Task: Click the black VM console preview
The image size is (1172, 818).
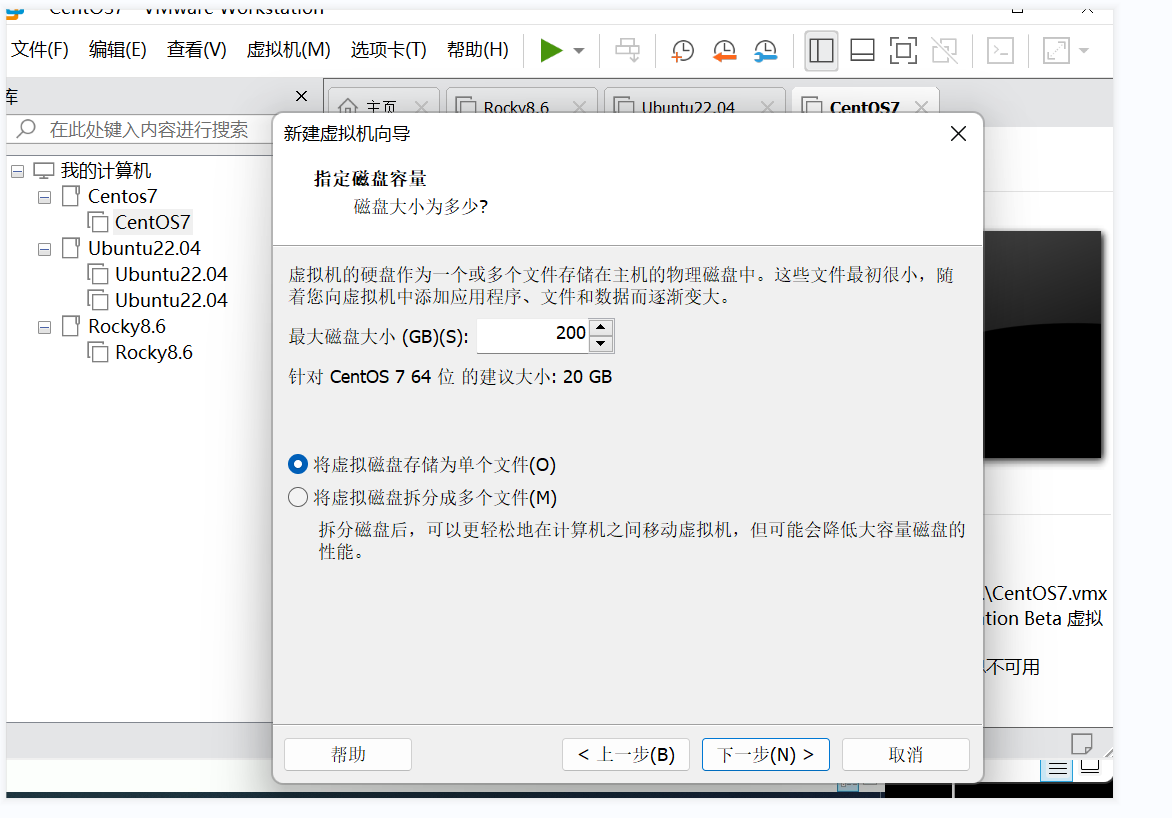Action: (1042, 344)
